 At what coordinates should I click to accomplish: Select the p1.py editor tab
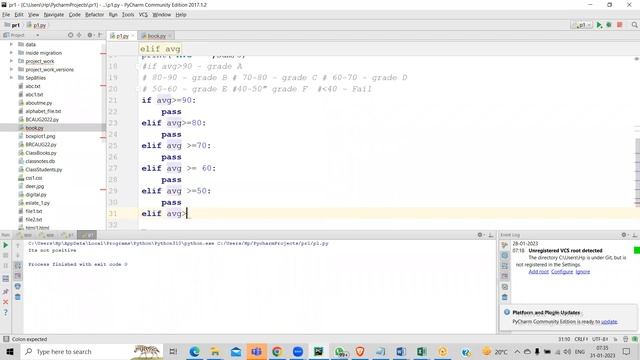coord(121,36)
